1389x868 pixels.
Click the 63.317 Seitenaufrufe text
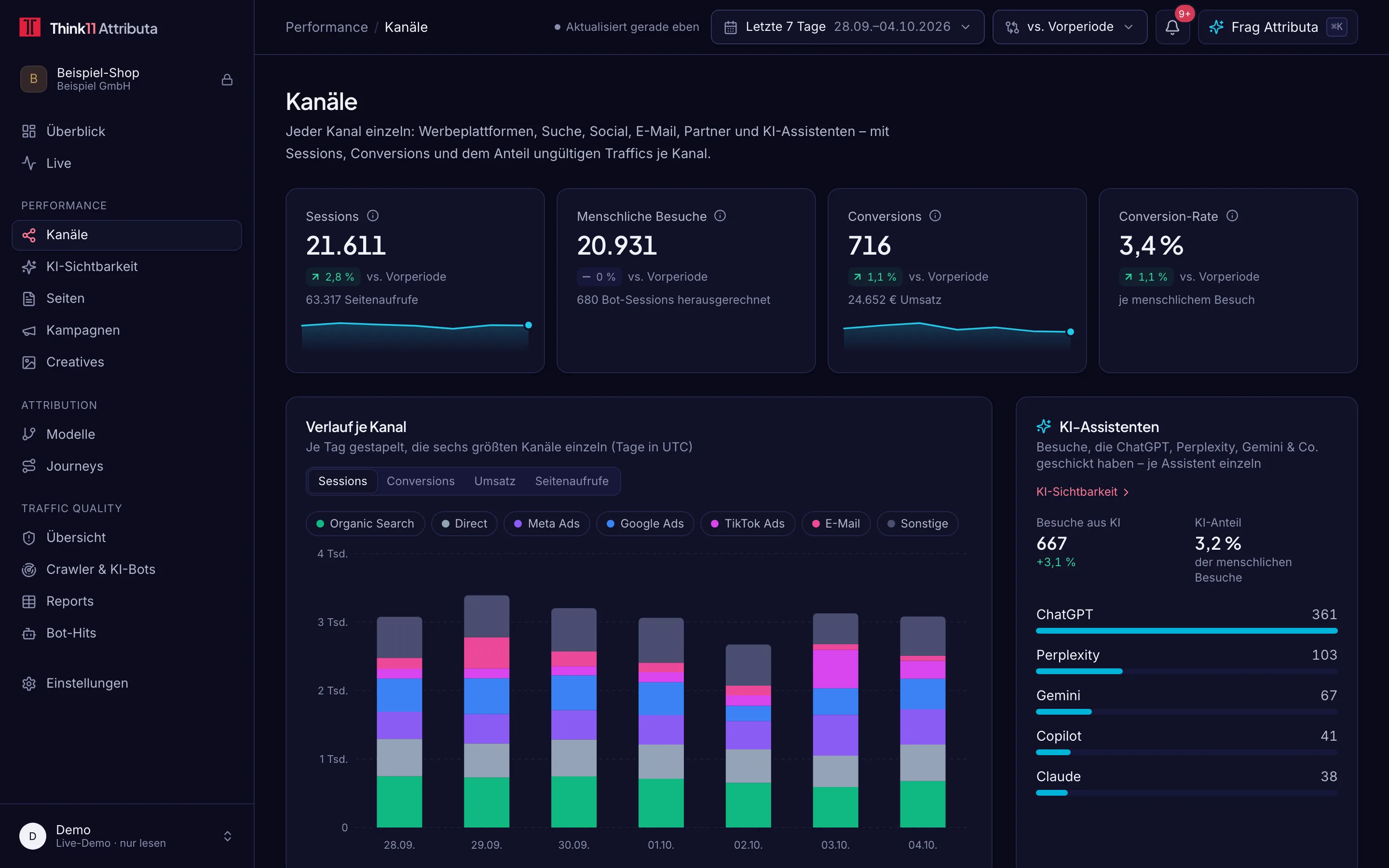[x=362, y=299]
